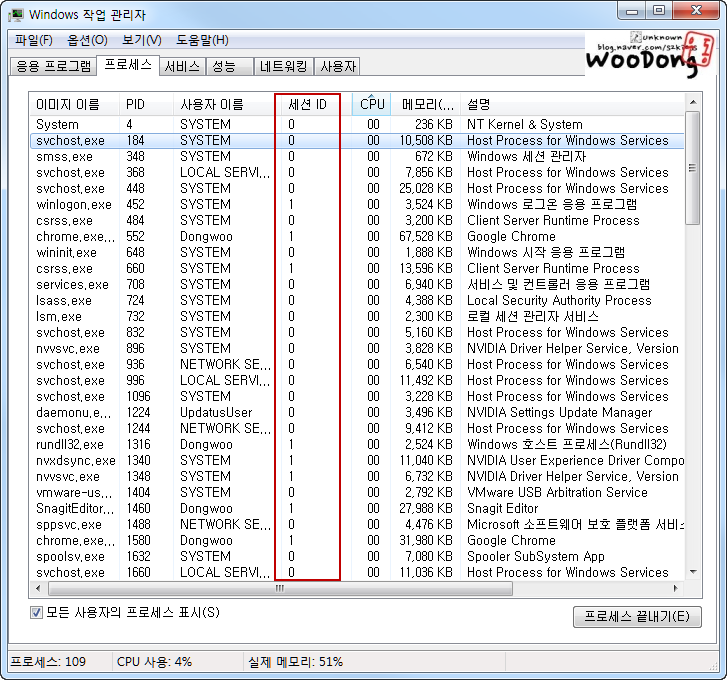The width and height of the screenshot is (727, 680).
Task: Click the horizontal scrollbar thumb
Action: pos(281,588)
